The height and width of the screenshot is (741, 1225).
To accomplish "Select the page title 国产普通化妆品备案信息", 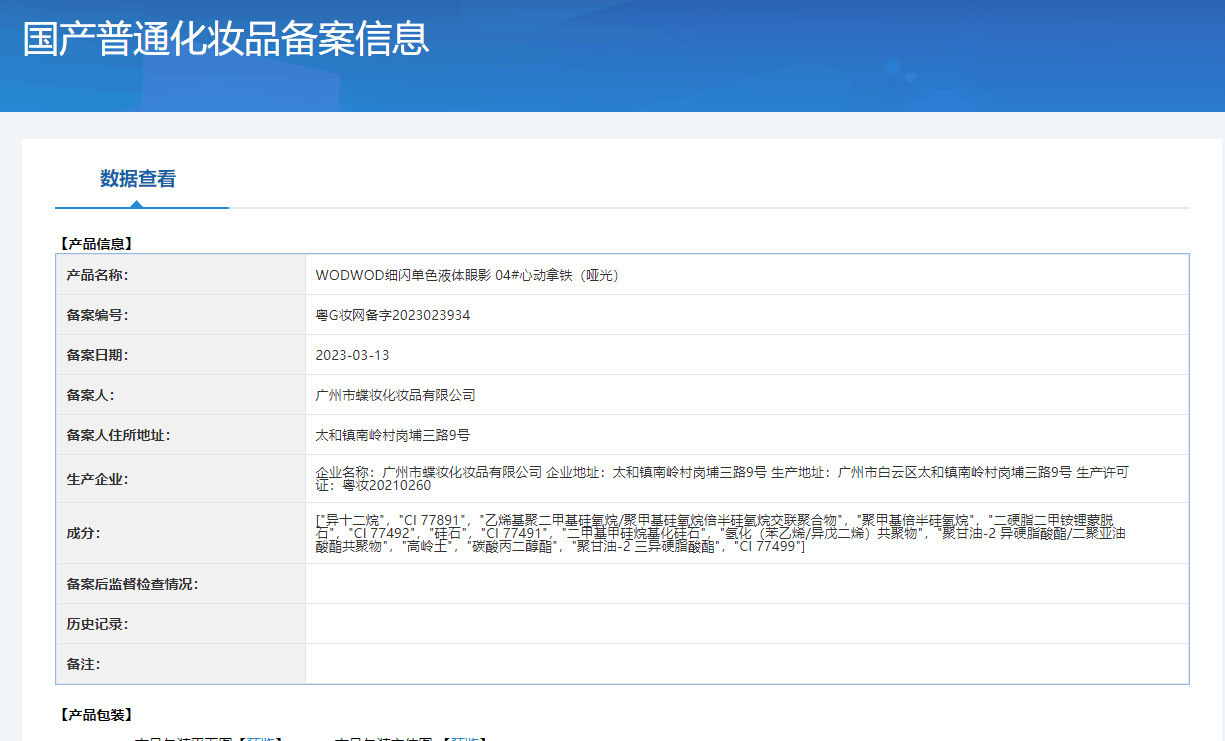I will (226, 38).
